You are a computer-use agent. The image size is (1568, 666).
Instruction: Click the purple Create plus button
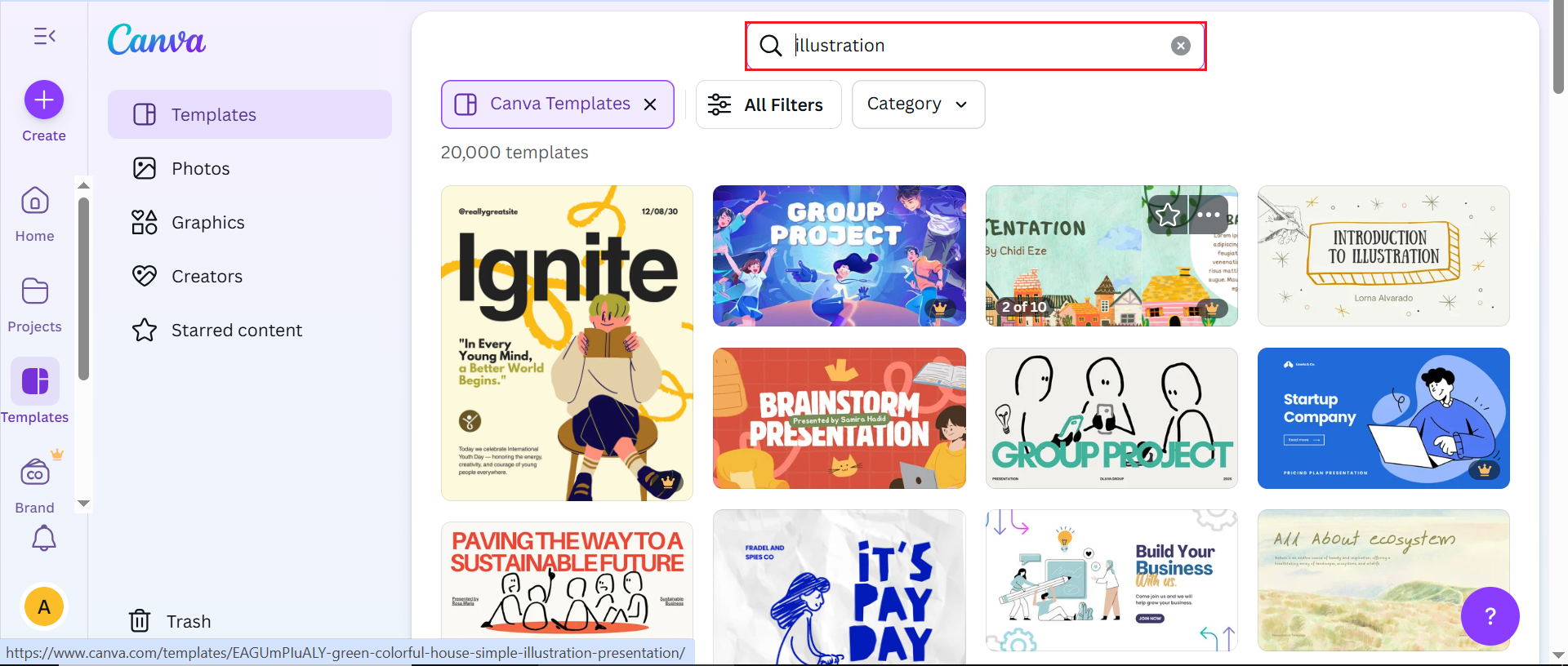[x=44, y=100]
